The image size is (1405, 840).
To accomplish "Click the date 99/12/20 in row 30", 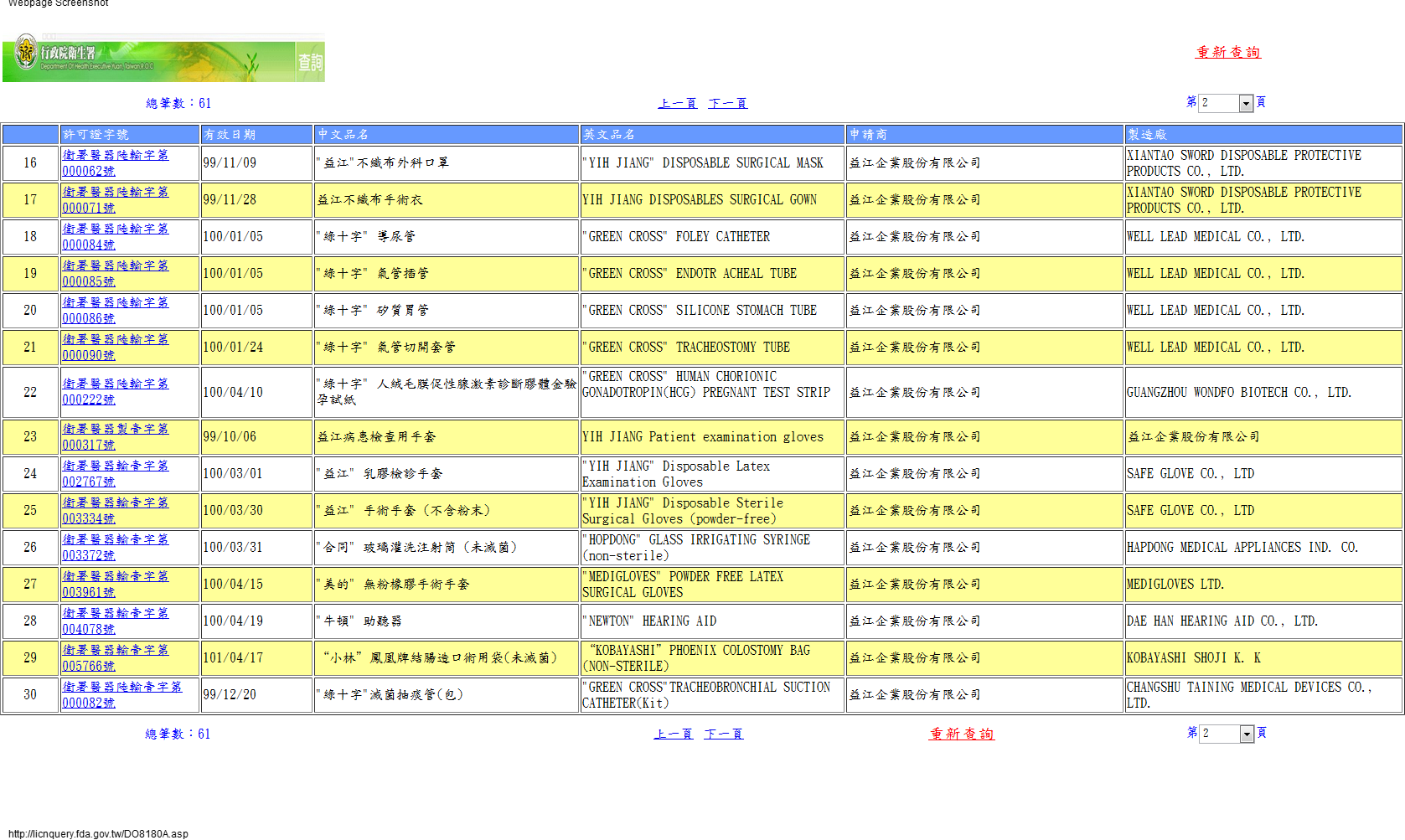I will [230, 695].
